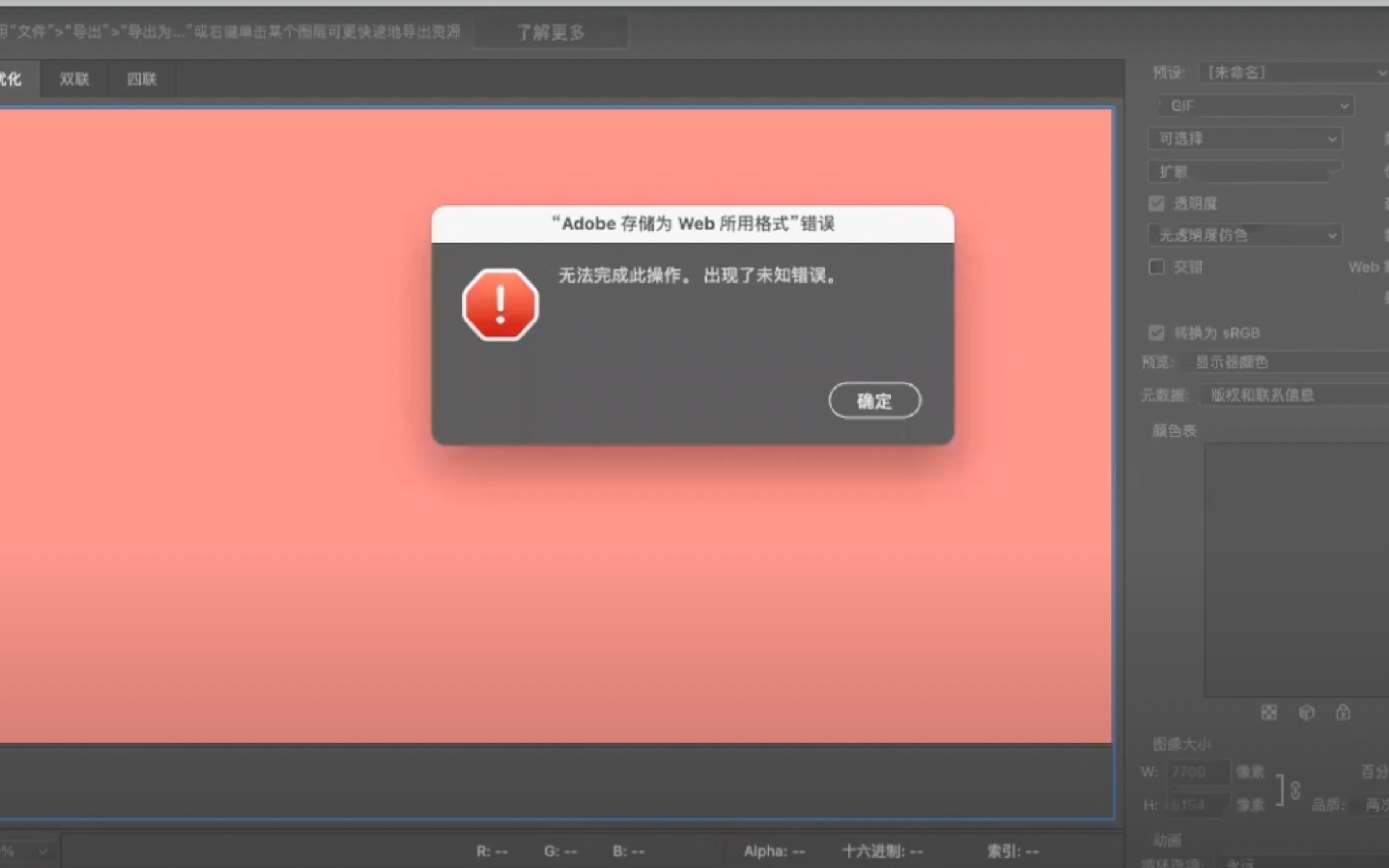
Task: Switch to the 双联 tab
Action: (74, 79)
